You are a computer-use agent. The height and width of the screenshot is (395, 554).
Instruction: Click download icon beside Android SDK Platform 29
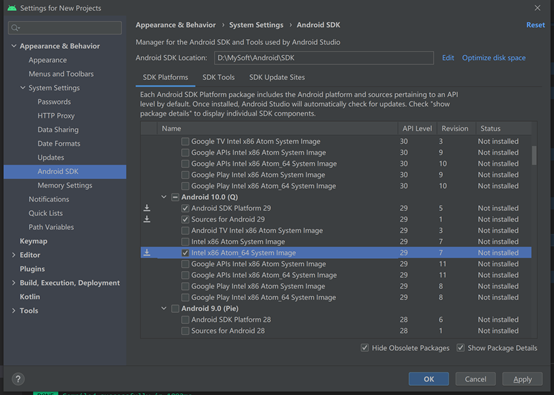pos(147,208)
